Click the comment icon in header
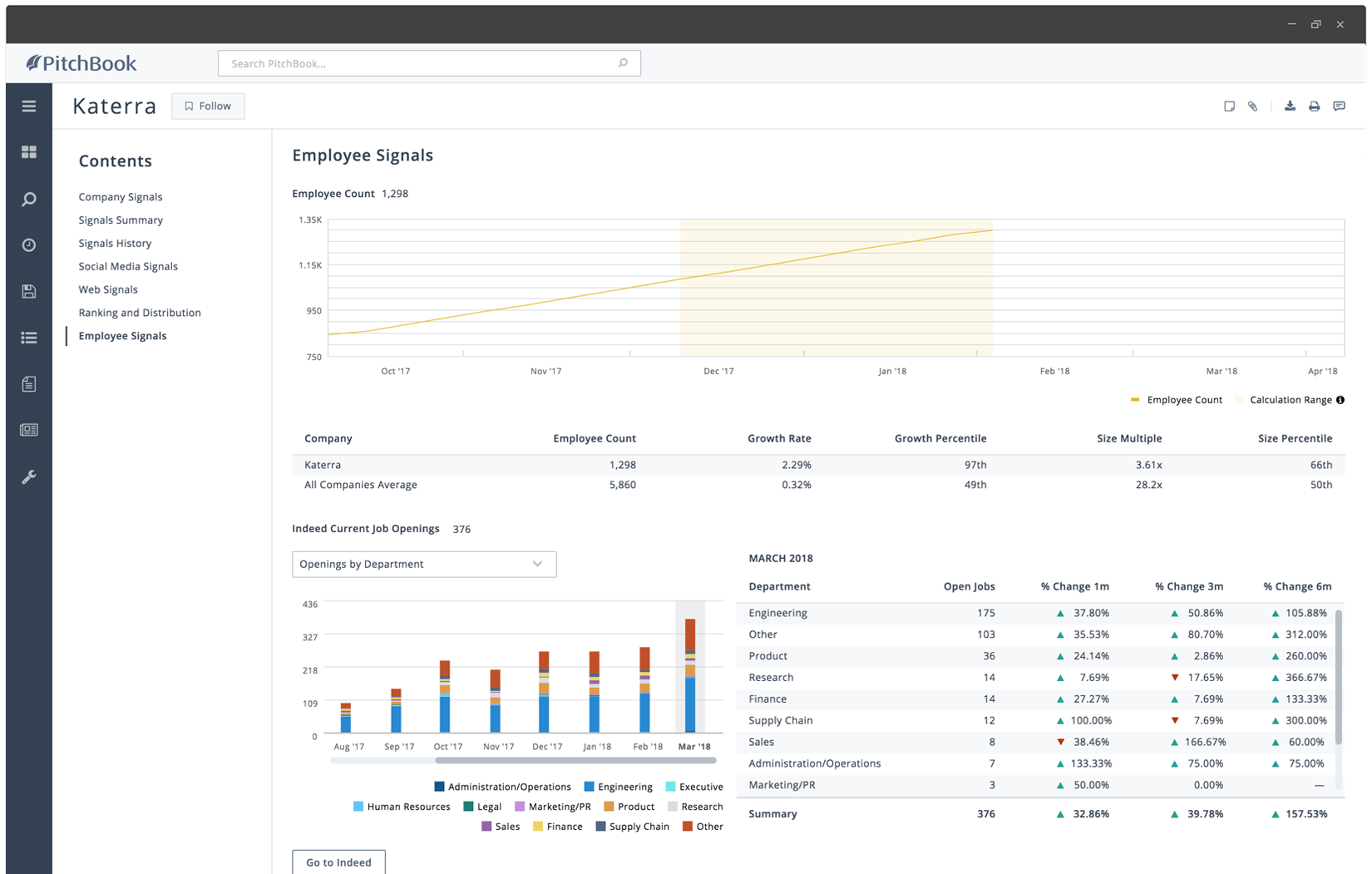Viewport: 1372px width, 874px height. click(1339, 106)
